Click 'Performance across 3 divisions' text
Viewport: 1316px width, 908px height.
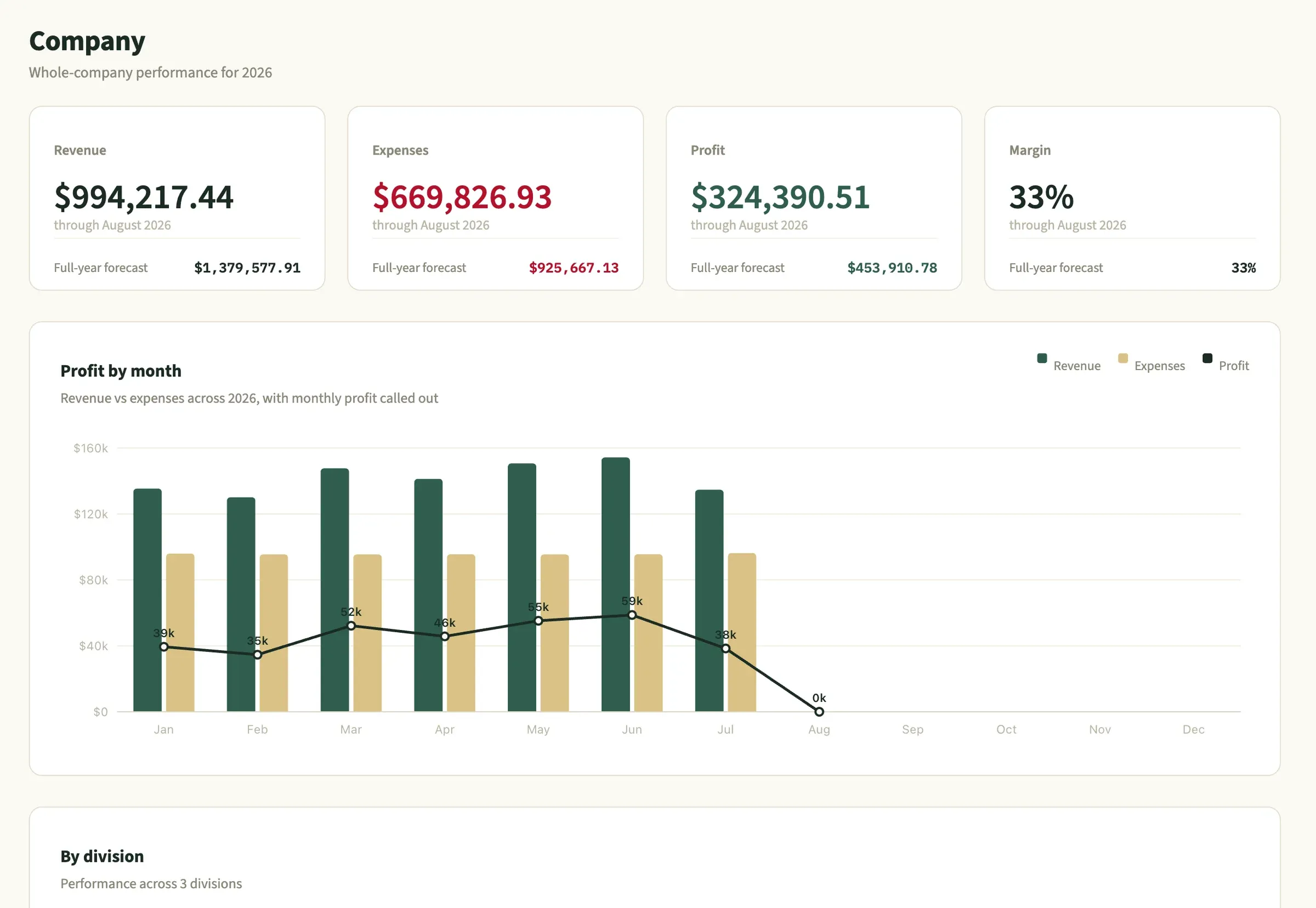pos(151,883)
